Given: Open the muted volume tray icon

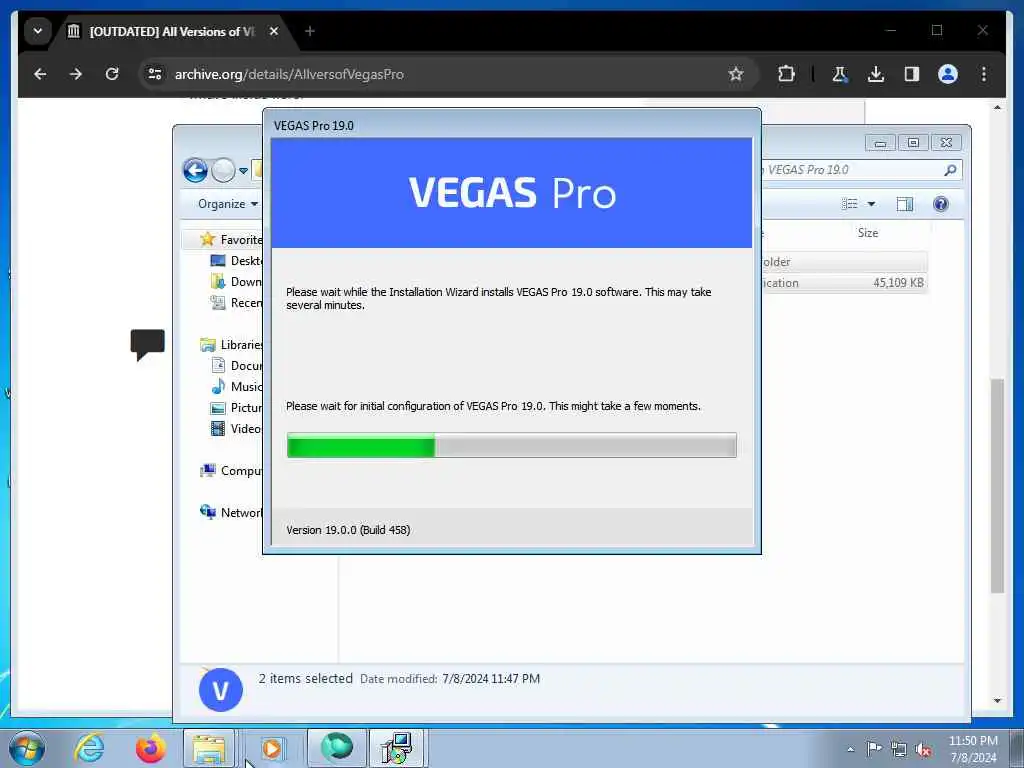Looking at the screenshot, I should [923, 749].
